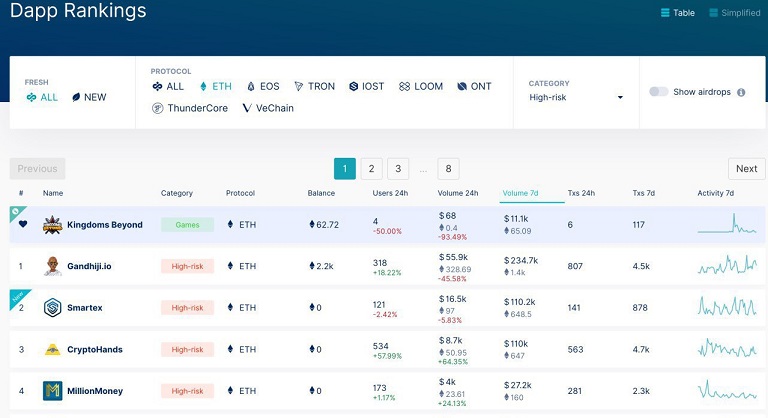The image size is (768, 418).
Task: Open the Kingdoms Beyond dapp
Action: [x=105, y=225]
